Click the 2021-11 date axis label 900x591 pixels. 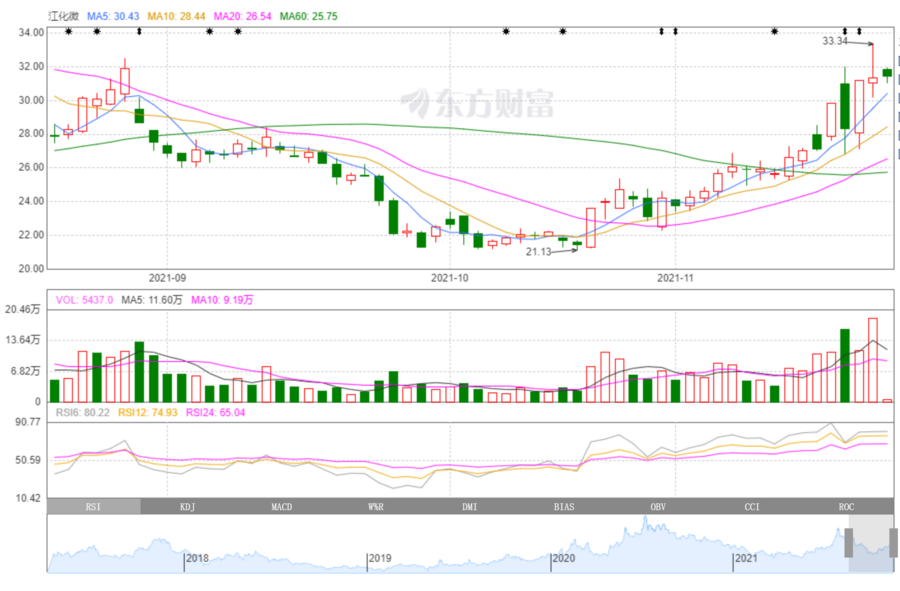[x=676, y=278]
